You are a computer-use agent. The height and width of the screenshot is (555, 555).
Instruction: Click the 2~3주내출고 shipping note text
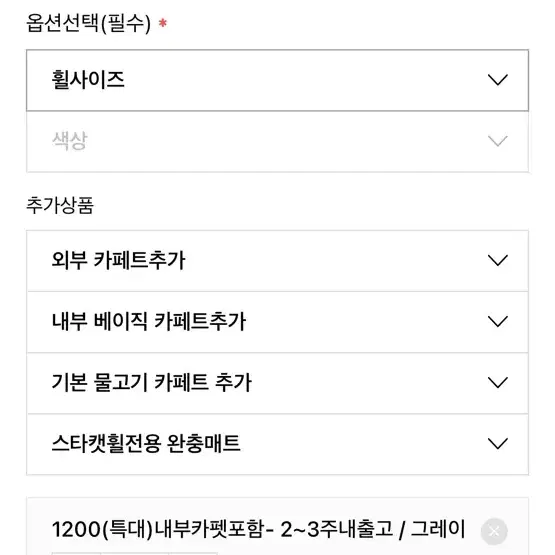pos(337,530)
